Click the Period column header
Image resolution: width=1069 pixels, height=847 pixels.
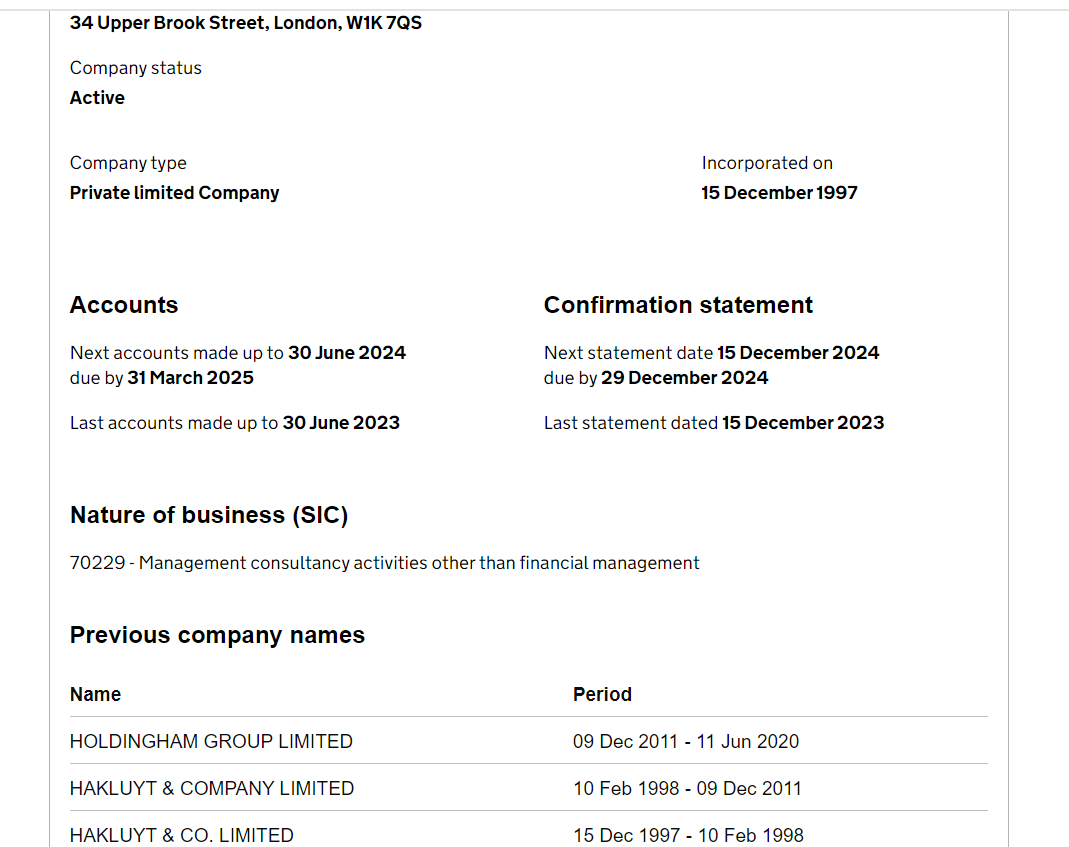click(602, 694)
